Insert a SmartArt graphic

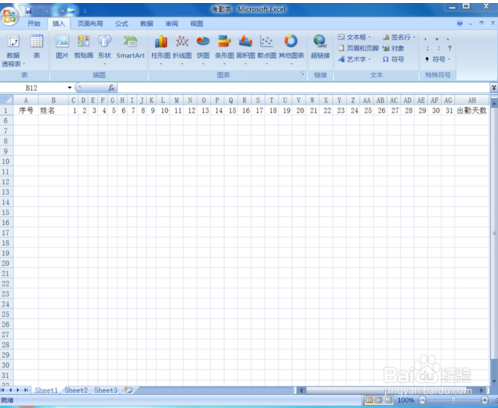click(130, 46)
